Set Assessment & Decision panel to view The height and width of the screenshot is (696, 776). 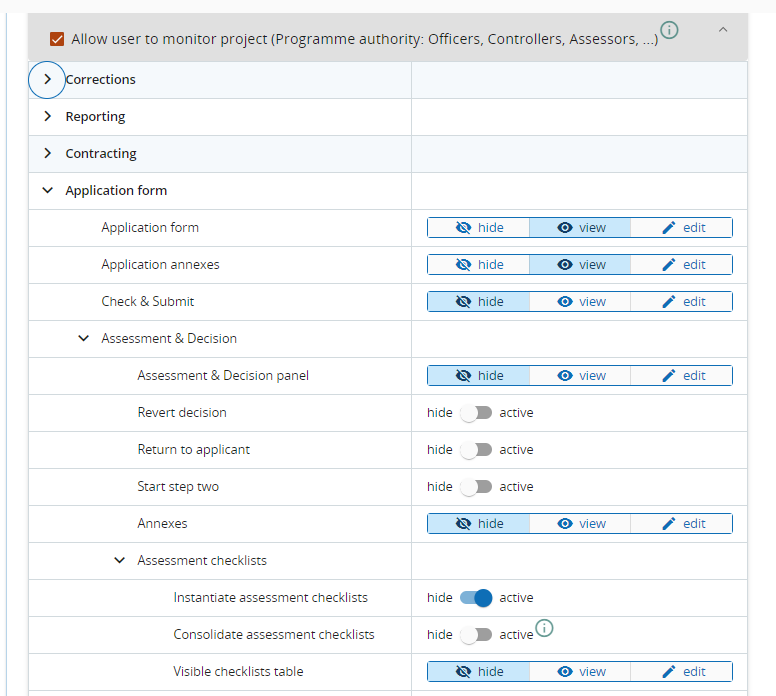(580, 376)
